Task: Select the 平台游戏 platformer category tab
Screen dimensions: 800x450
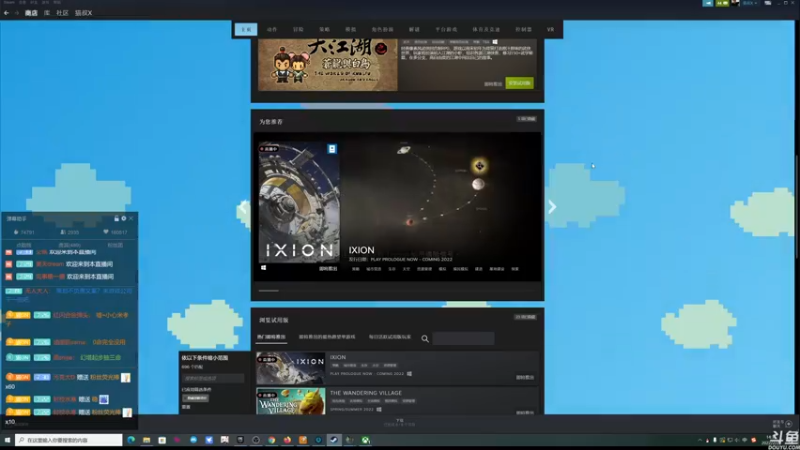Action: tap(446, 30)
